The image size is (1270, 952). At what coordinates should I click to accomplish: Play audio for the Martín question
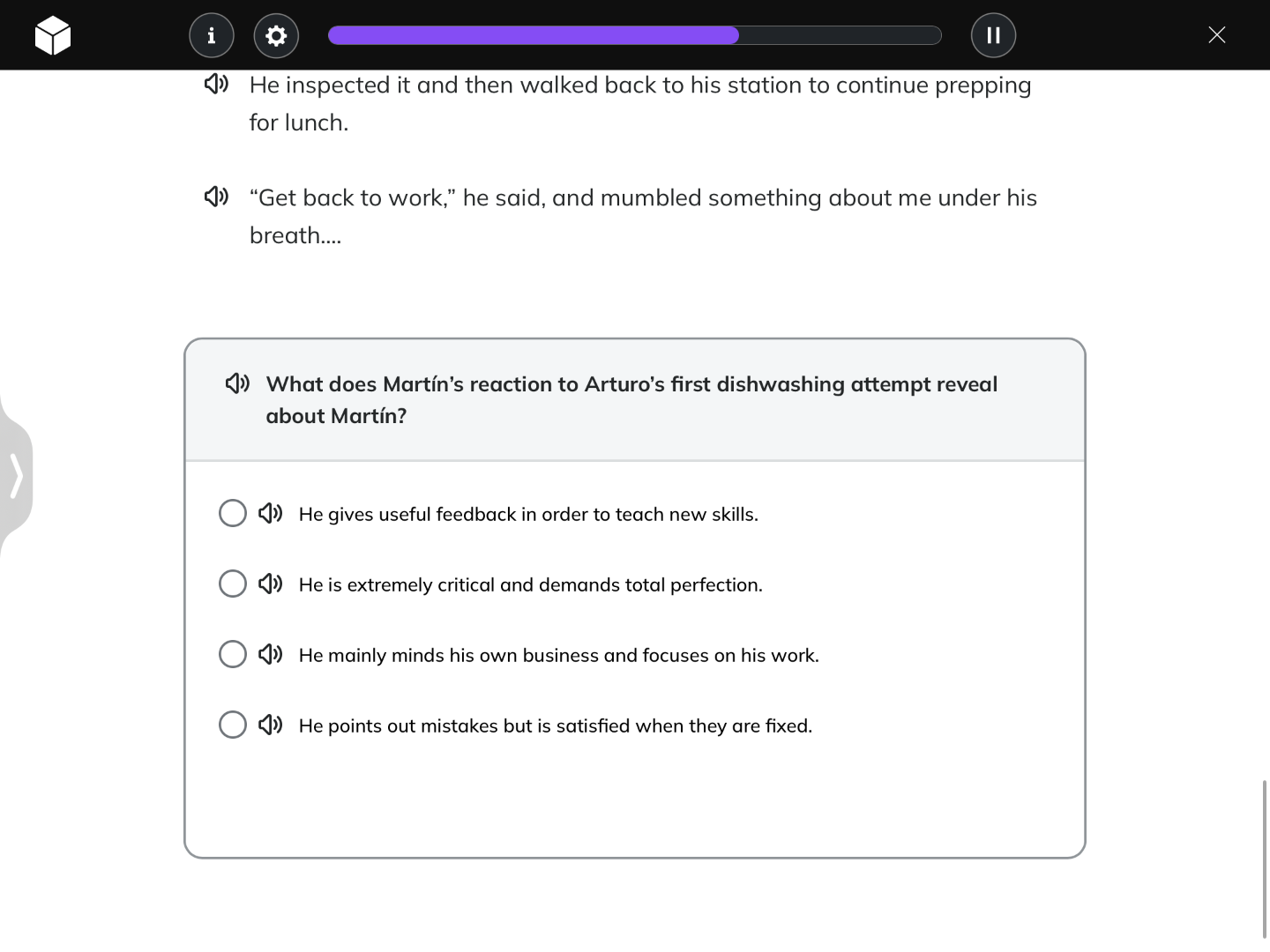pyautogui.click(x=238, y=383)
